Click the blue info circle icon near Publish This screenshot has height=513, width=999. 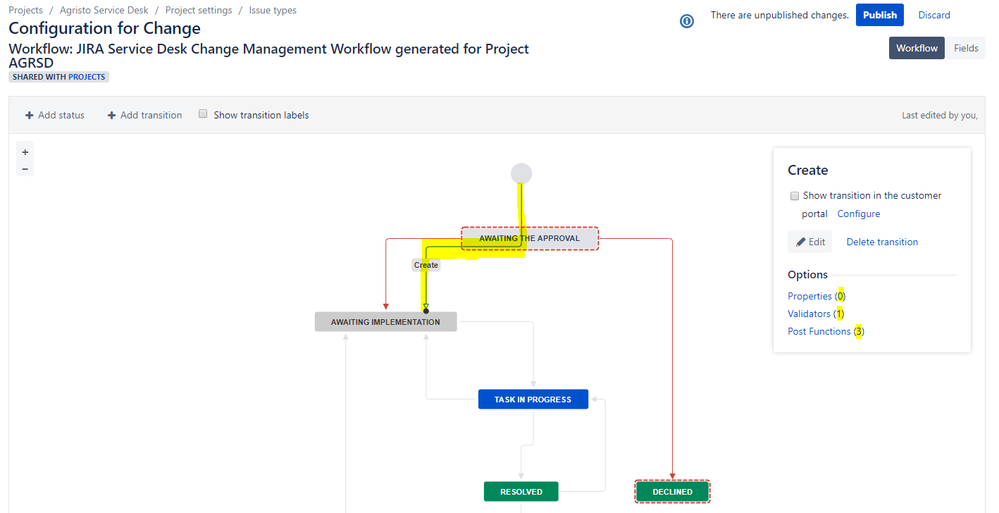coord(687,22)
